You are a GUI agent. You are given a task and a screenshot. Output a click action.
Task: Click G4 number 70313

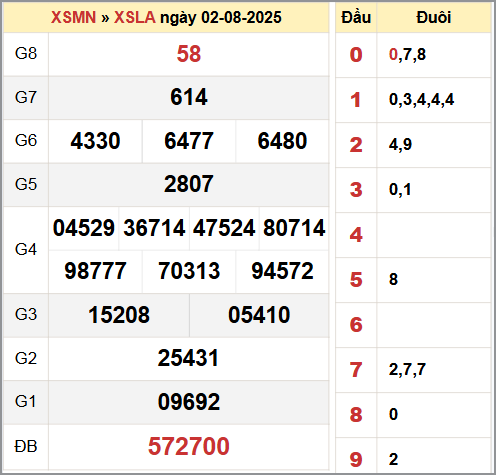[189, 271]
